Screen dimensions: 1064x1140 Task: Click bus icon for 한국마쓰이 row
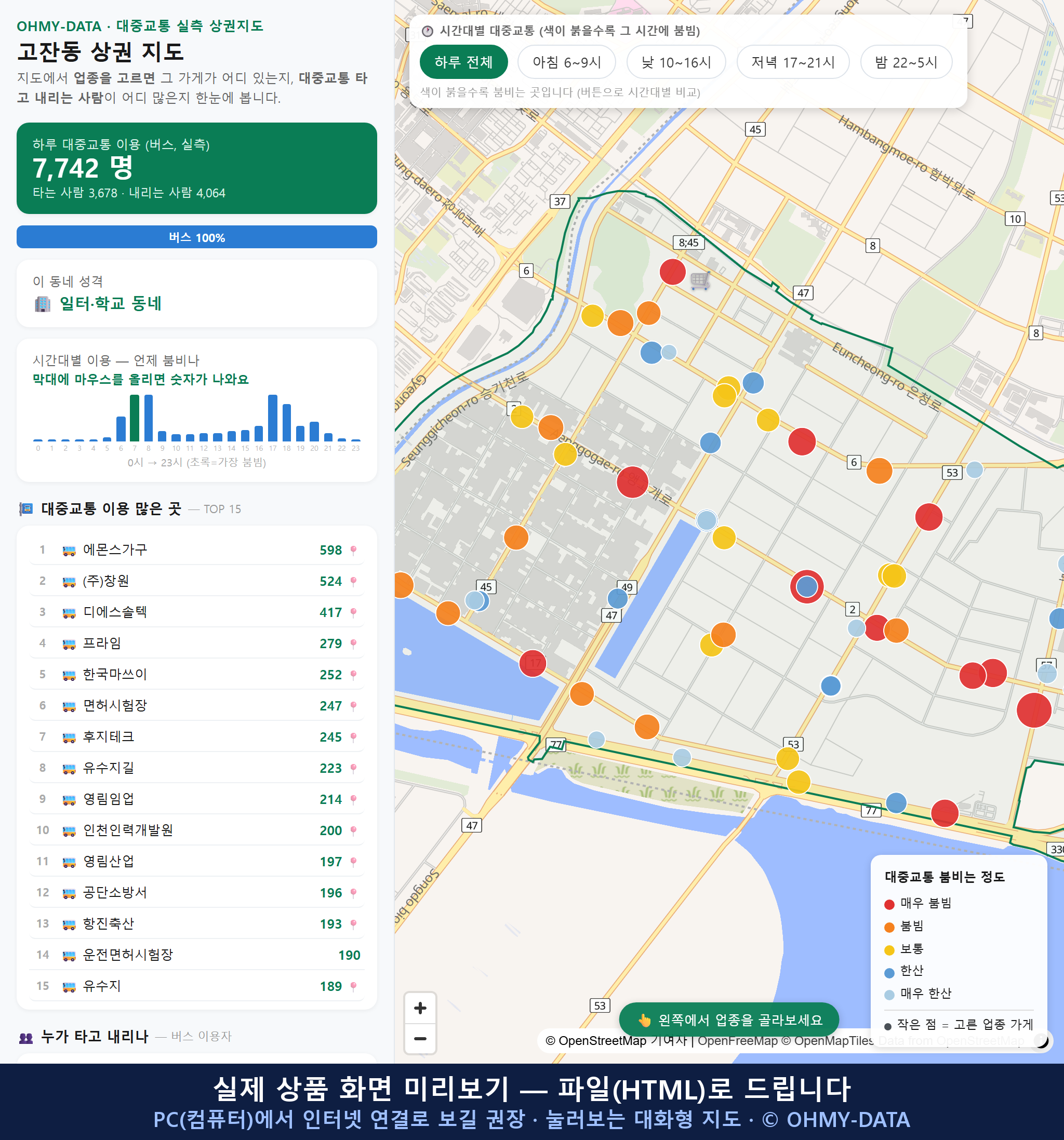[69, 675]
